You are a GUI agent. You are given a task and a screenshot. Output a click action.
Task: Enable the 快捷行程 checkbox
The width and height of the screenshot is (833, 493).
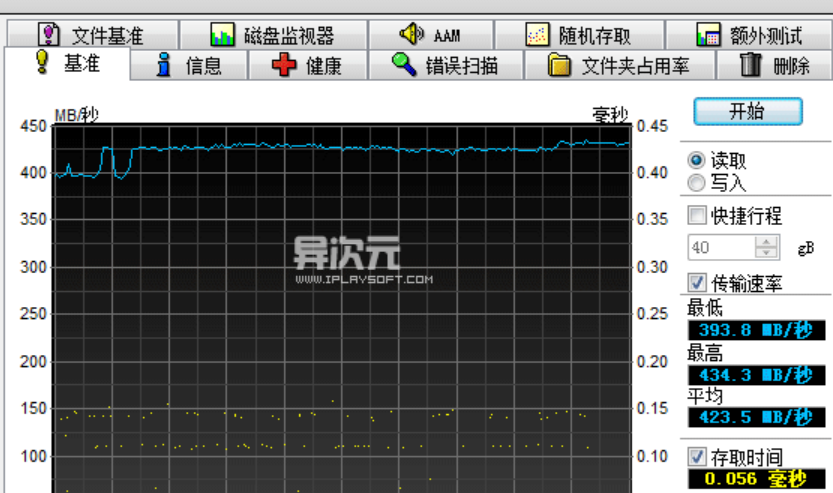click(x=697, y=215)
